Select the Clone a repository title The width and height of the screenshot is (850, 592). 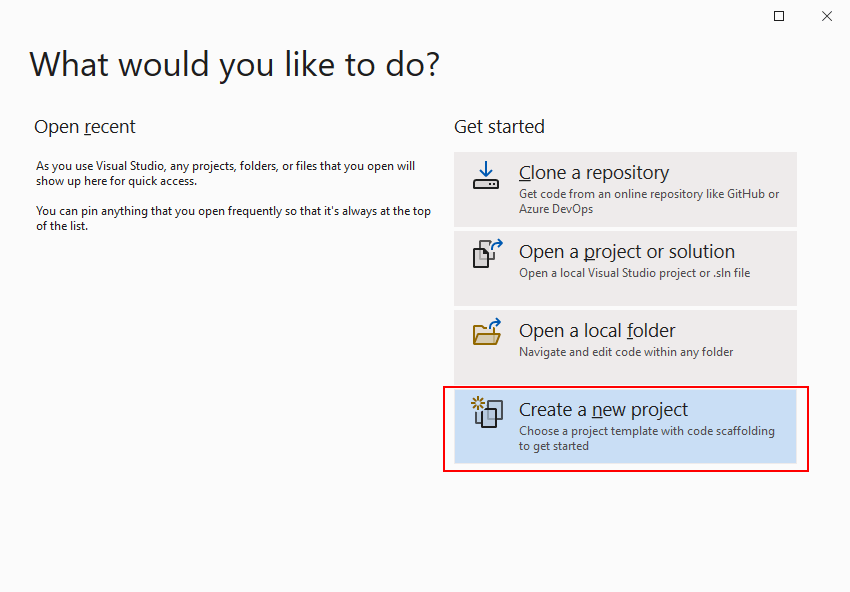click(x=594, y=173)
